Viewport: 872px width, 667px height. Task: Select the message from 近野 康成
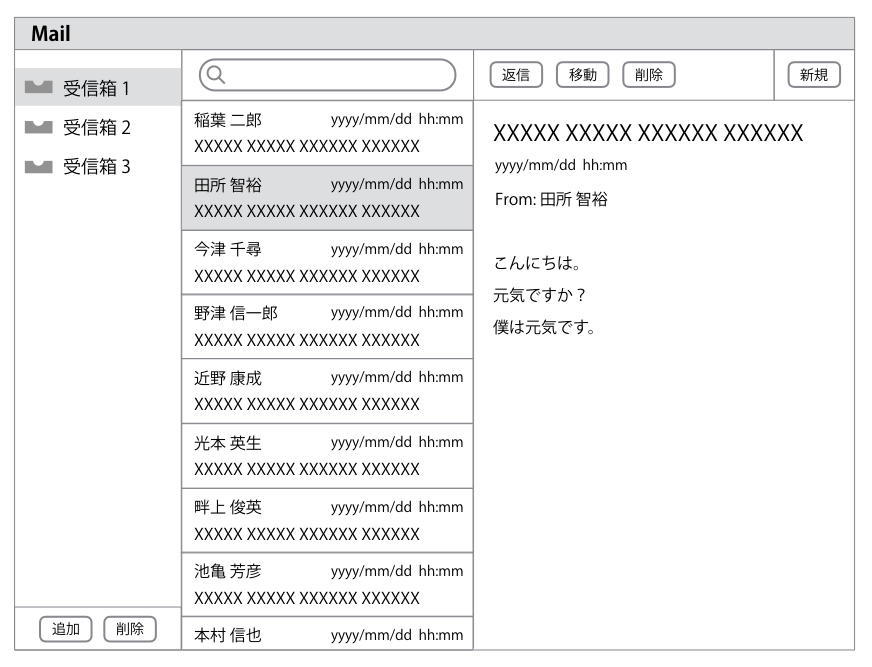pyautogui.click(x=327, y=391)
